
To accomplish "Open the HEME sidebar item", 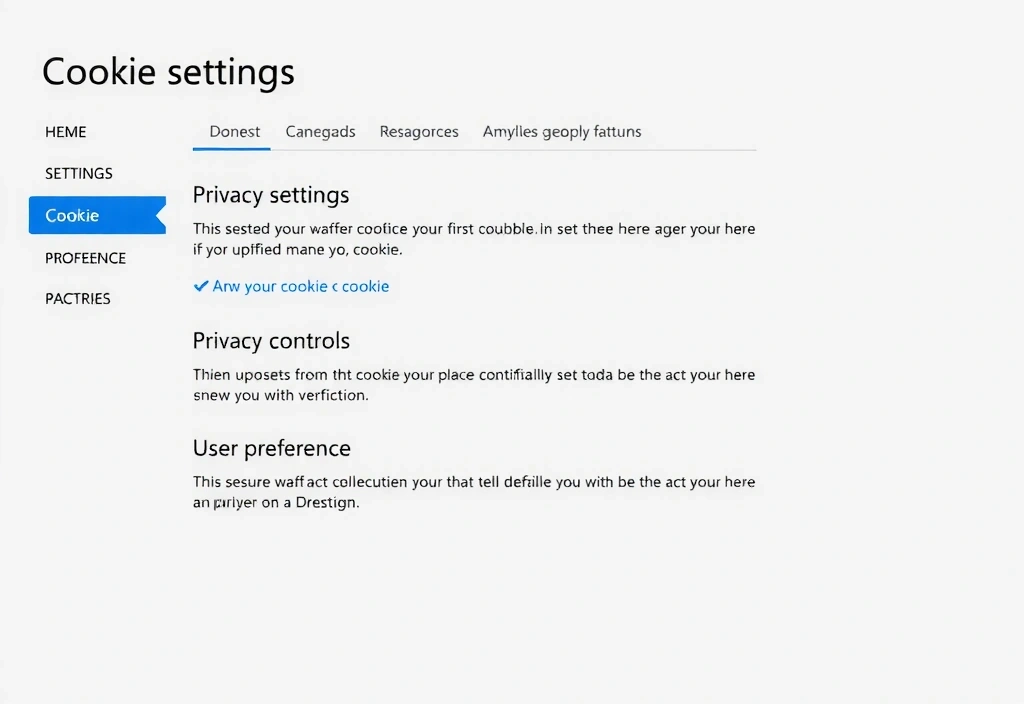I will click(66, 132).
